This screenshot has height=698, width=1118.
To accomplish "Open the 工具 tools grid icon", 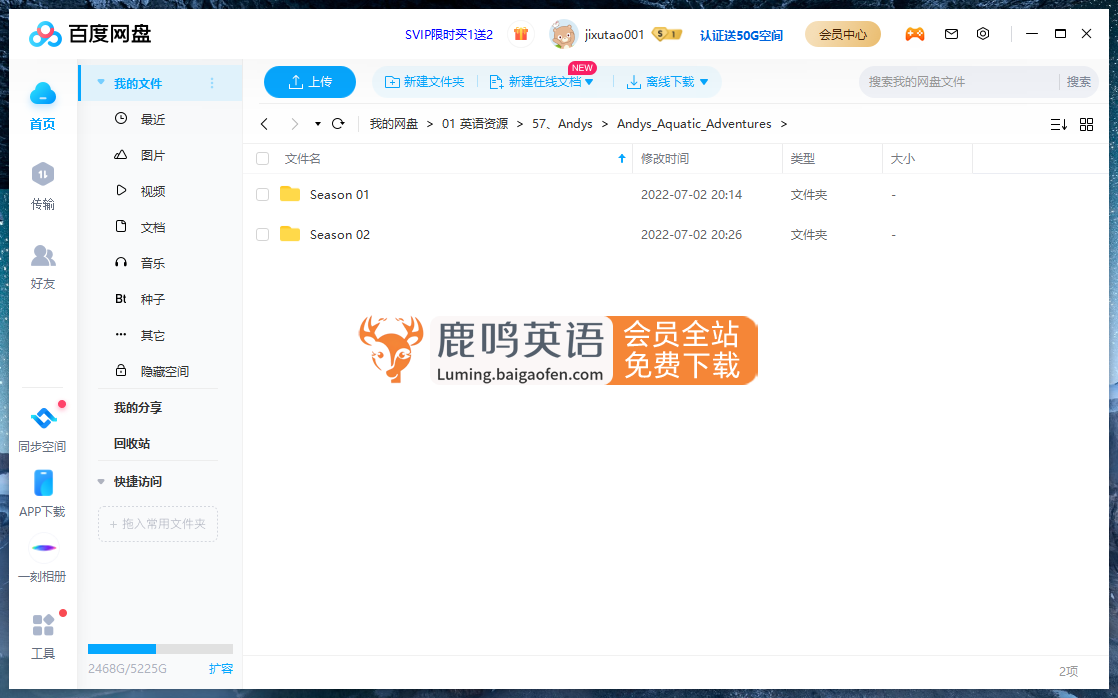I will click(43, 625).
